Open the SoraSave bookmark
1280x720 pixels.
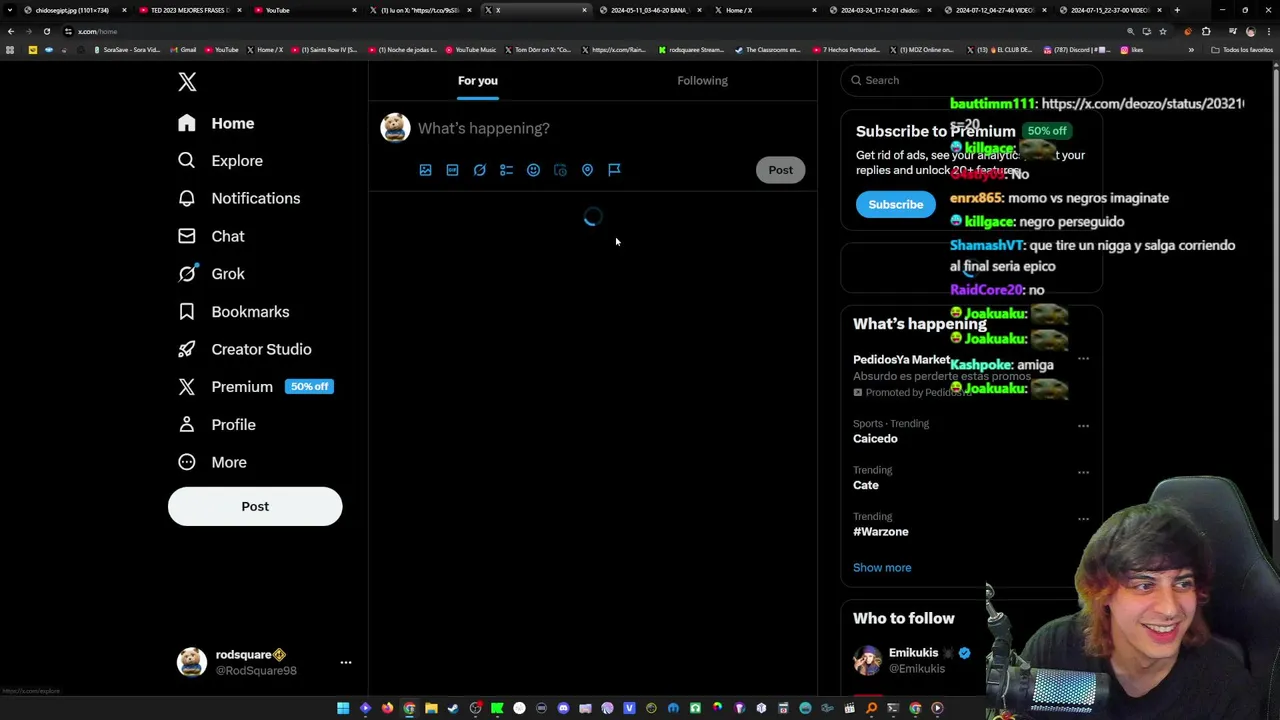[x=126, y=50]
